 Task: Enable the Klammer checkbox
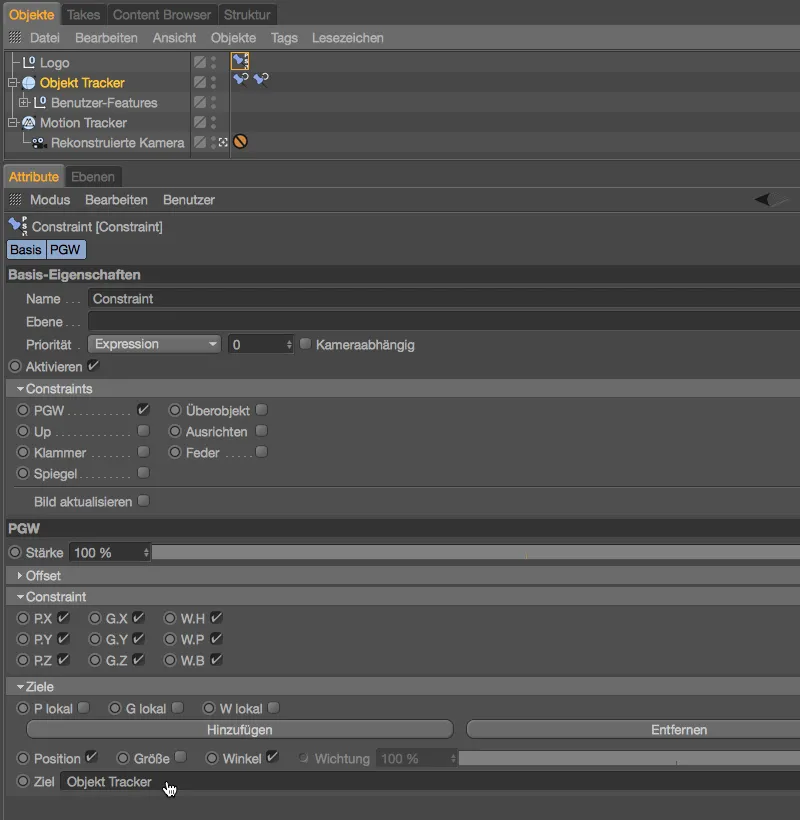tap(143, 451)
